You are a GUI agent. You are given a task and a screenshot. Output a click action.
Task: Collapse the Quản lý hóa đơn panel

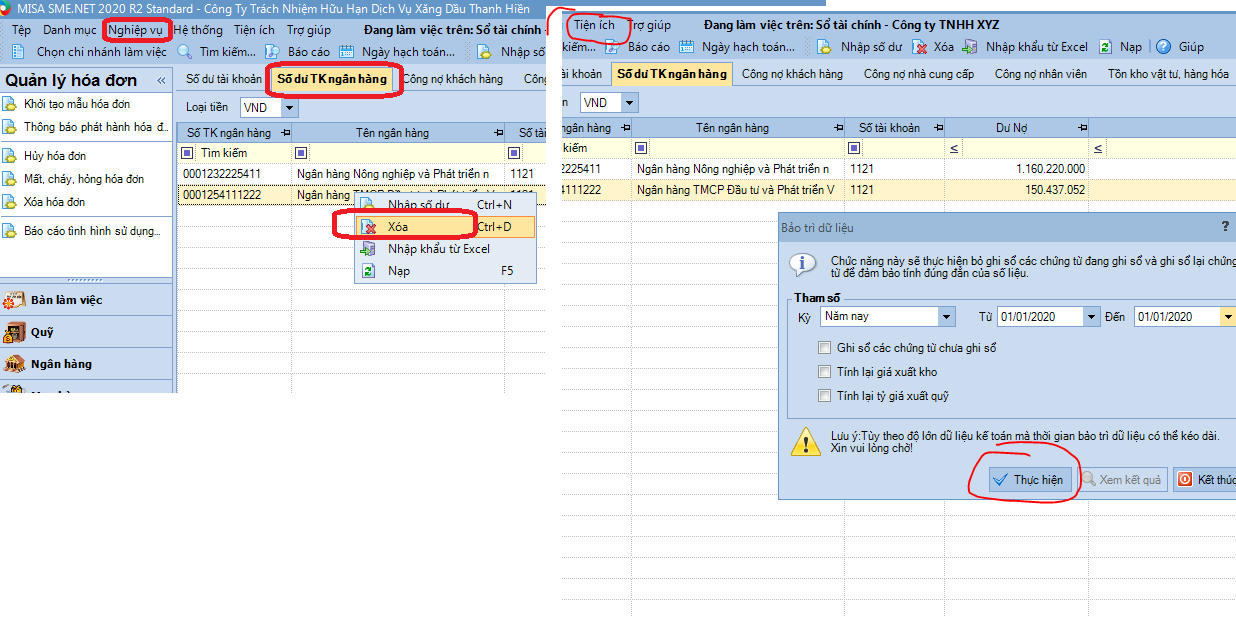click(161, 80)
